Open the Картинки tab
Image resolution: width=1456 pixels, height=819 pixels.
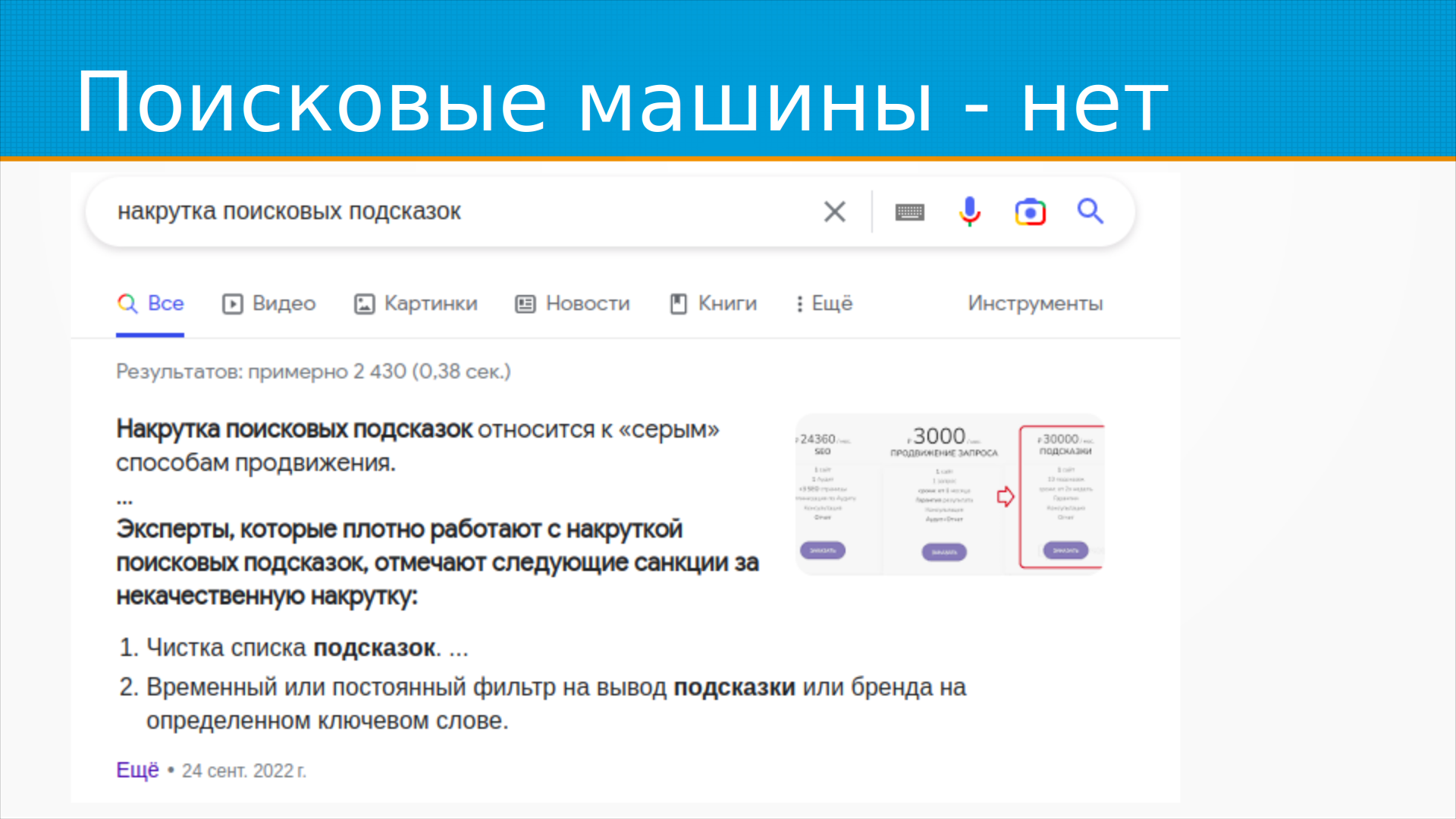click(x=431, y=303)
